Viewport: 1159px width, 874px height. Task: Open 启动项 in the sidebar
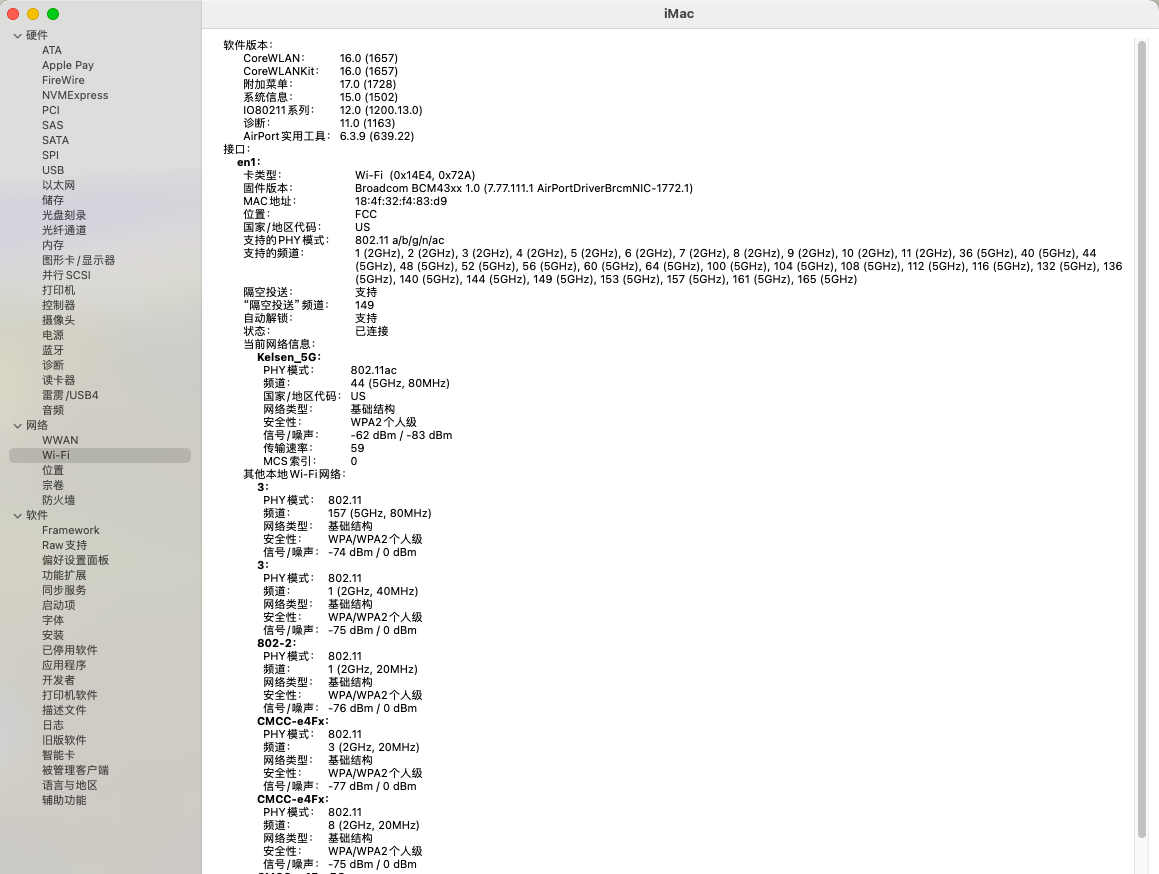(58, 606)
